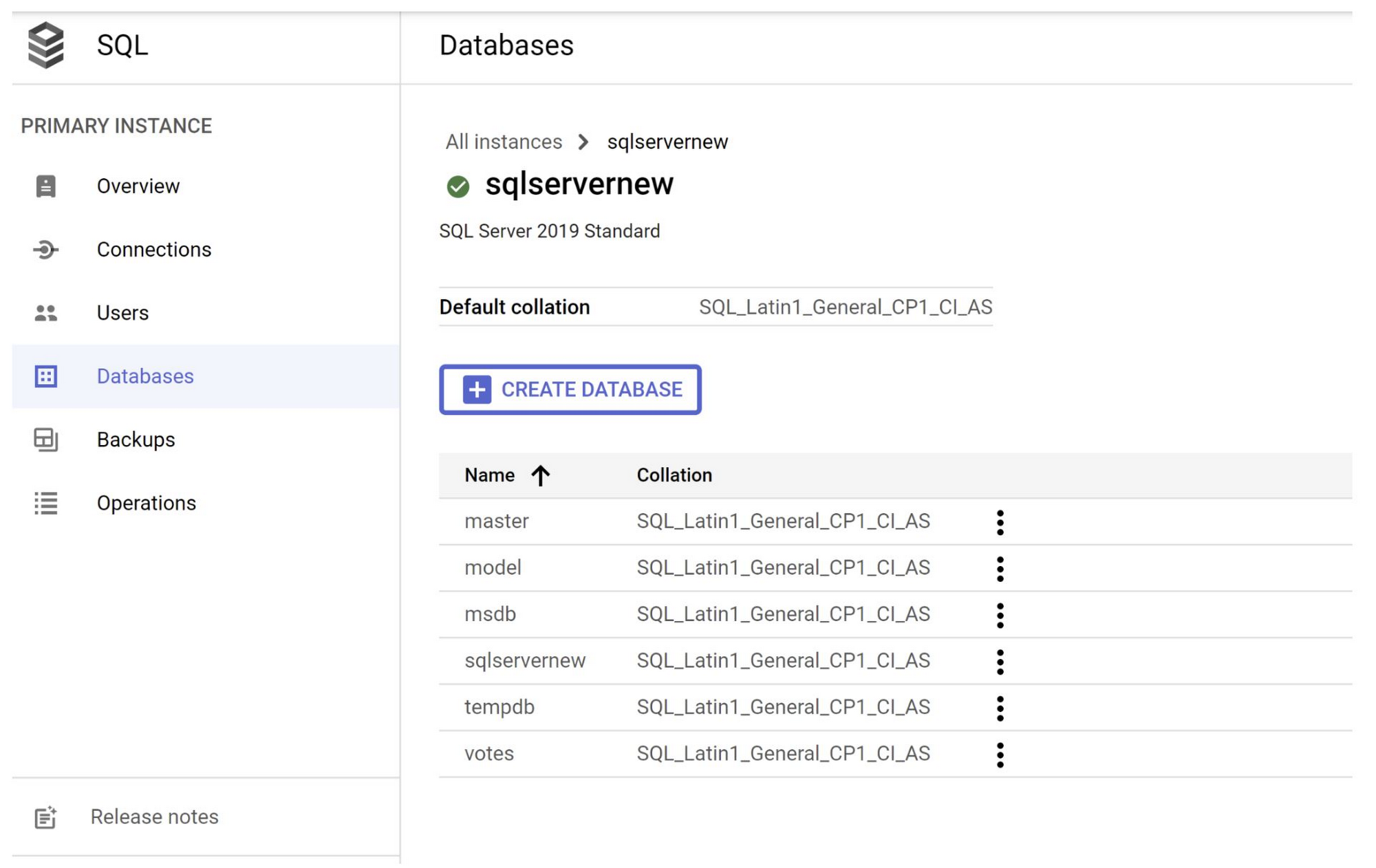Click the breadcrumb chevron separator
This screenshot has height=868, width=1376.
coord(583,142)
